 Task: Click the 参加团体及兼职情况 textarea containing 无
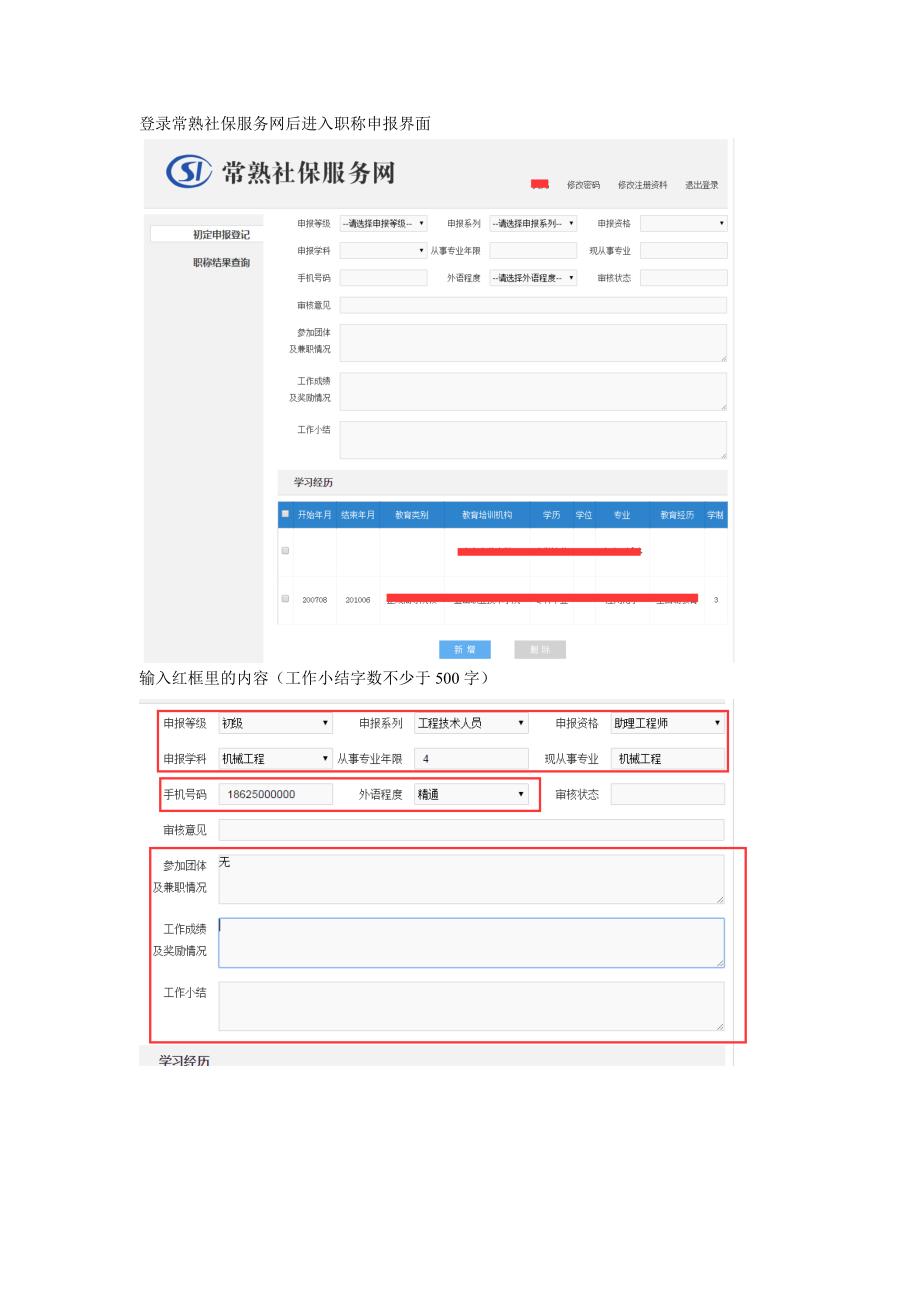[x=471, y=879]
